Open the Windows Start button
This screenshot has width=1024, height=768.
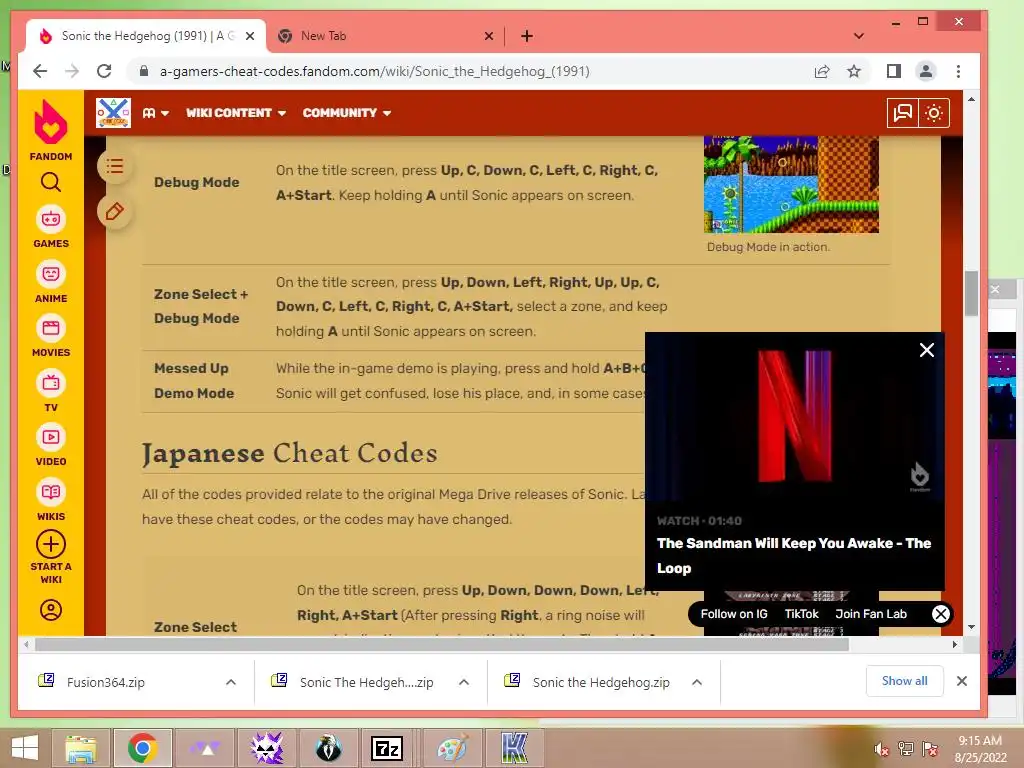coord(25,748)
